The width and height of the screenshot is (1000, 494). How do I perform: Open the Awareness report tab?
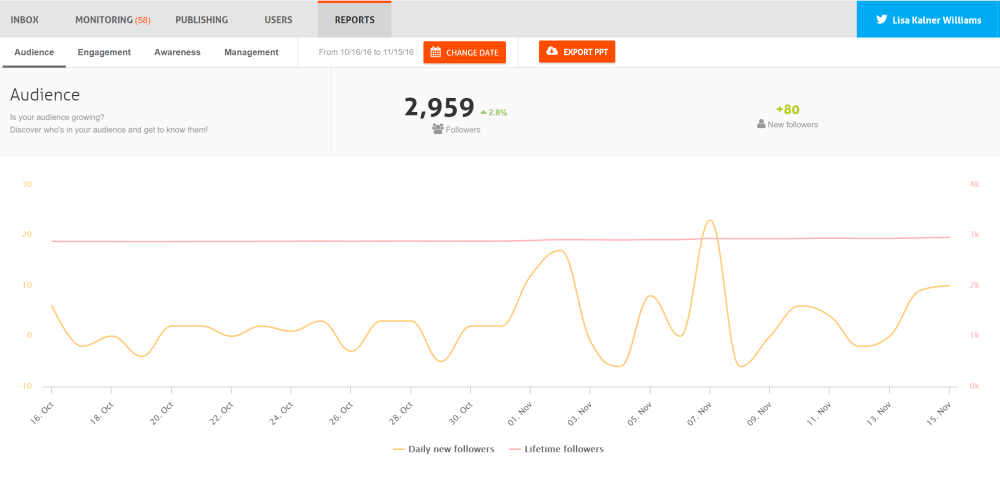coord(177,53)
